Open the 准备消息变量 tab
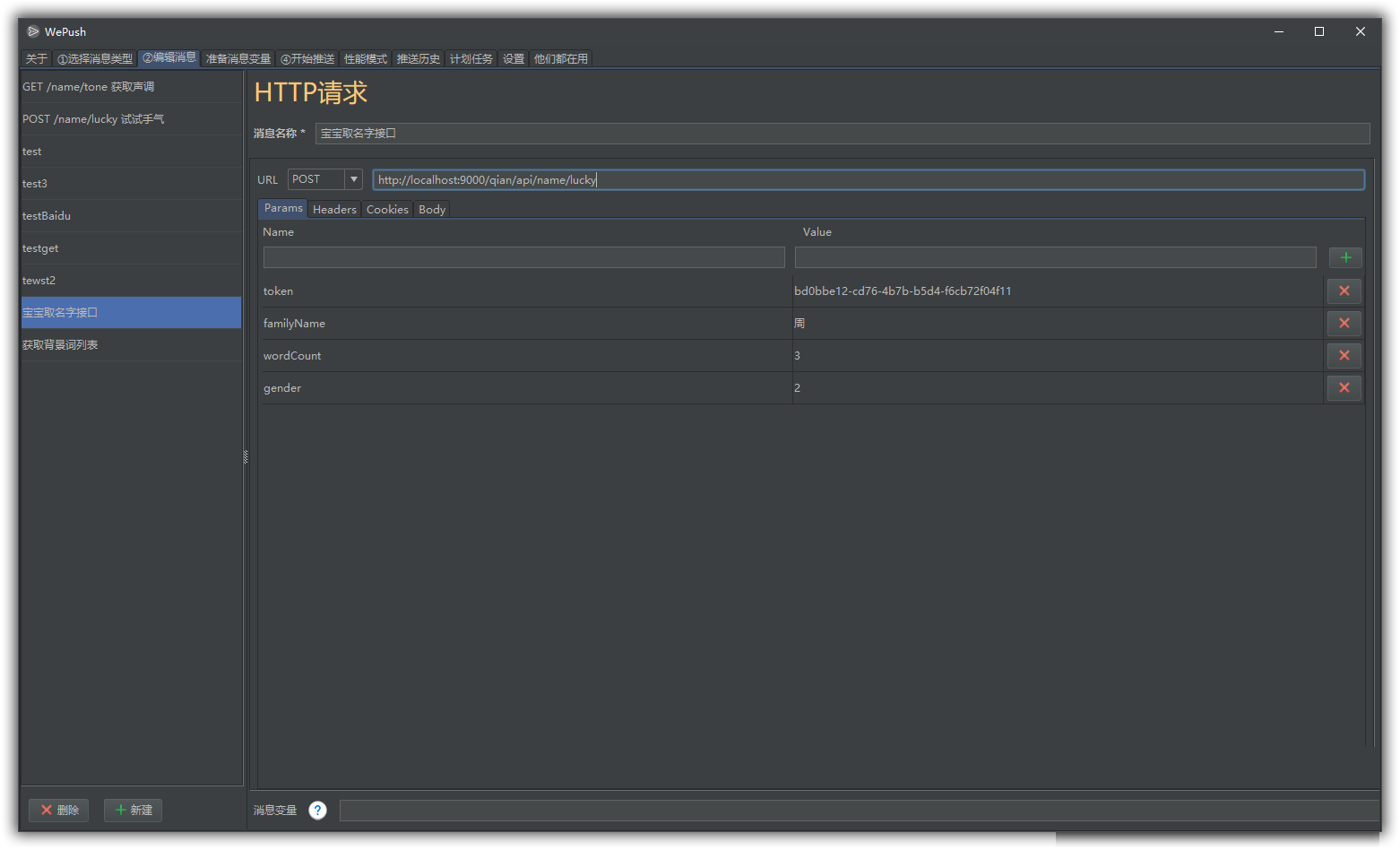Viewport: 1400px width, 850px height. point(238,59)
